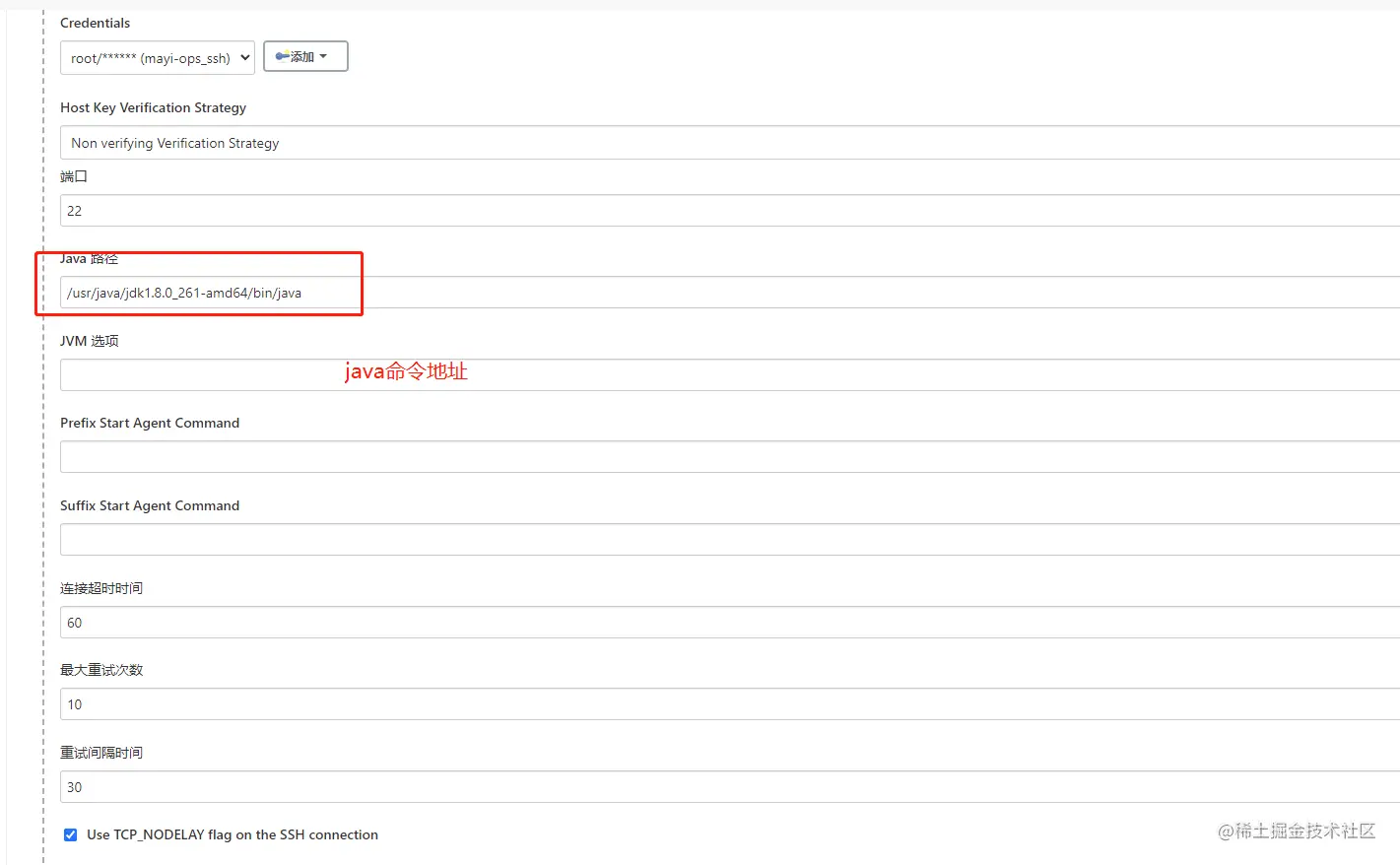Image resolution: width=1400 pixels, height=865 pixels.
Task: Click the 重试间隔时间 field showing 30
Action: click(730, 787)
